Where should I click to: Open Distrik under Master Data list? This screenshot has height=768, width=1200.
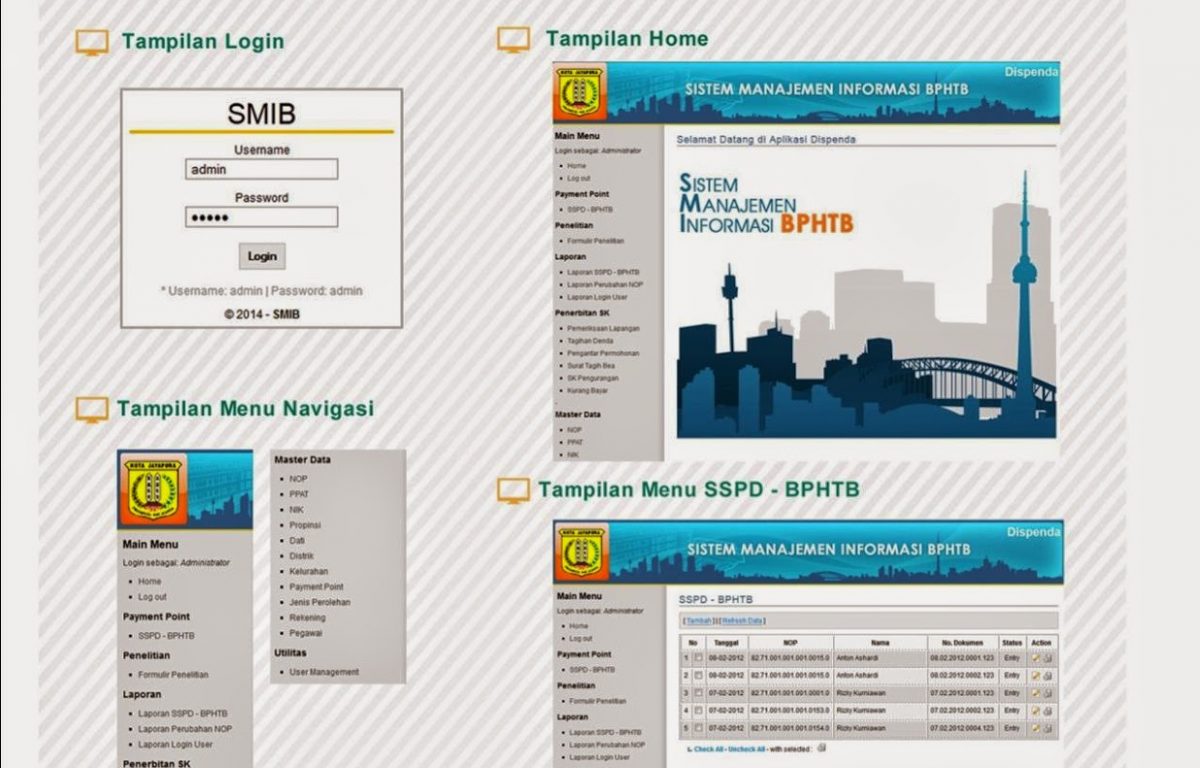pyautogui.click(x=301, y=556)
